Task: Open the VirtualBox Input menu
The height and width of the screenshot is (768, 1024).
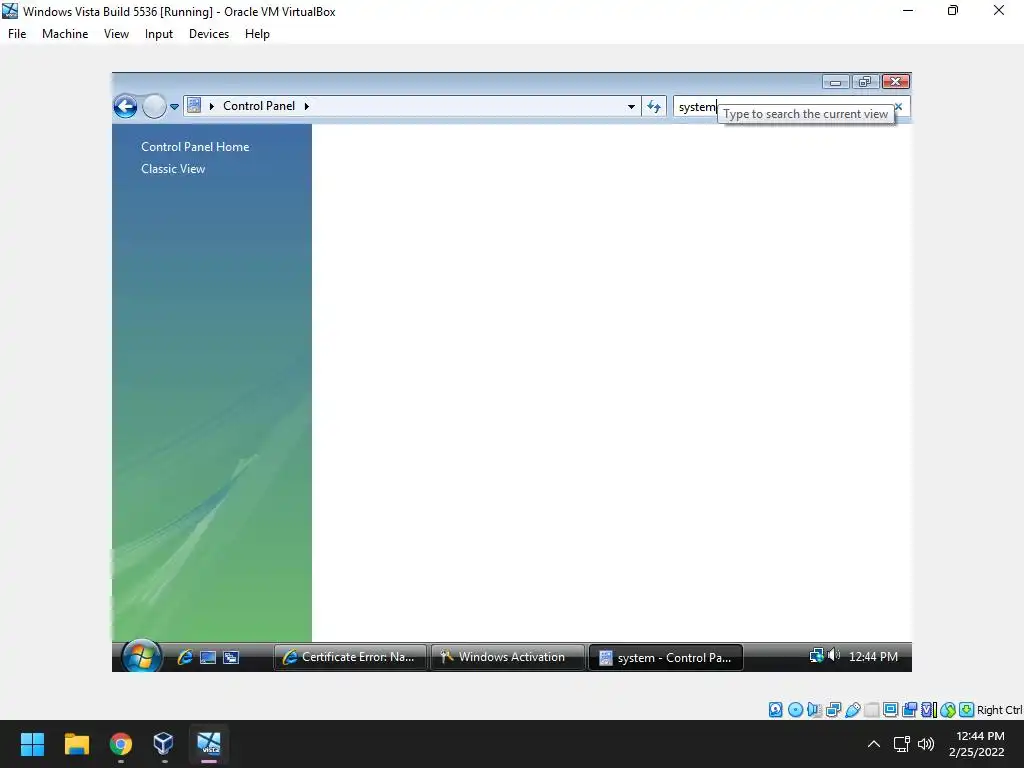Action: click(x=159, y=34)
